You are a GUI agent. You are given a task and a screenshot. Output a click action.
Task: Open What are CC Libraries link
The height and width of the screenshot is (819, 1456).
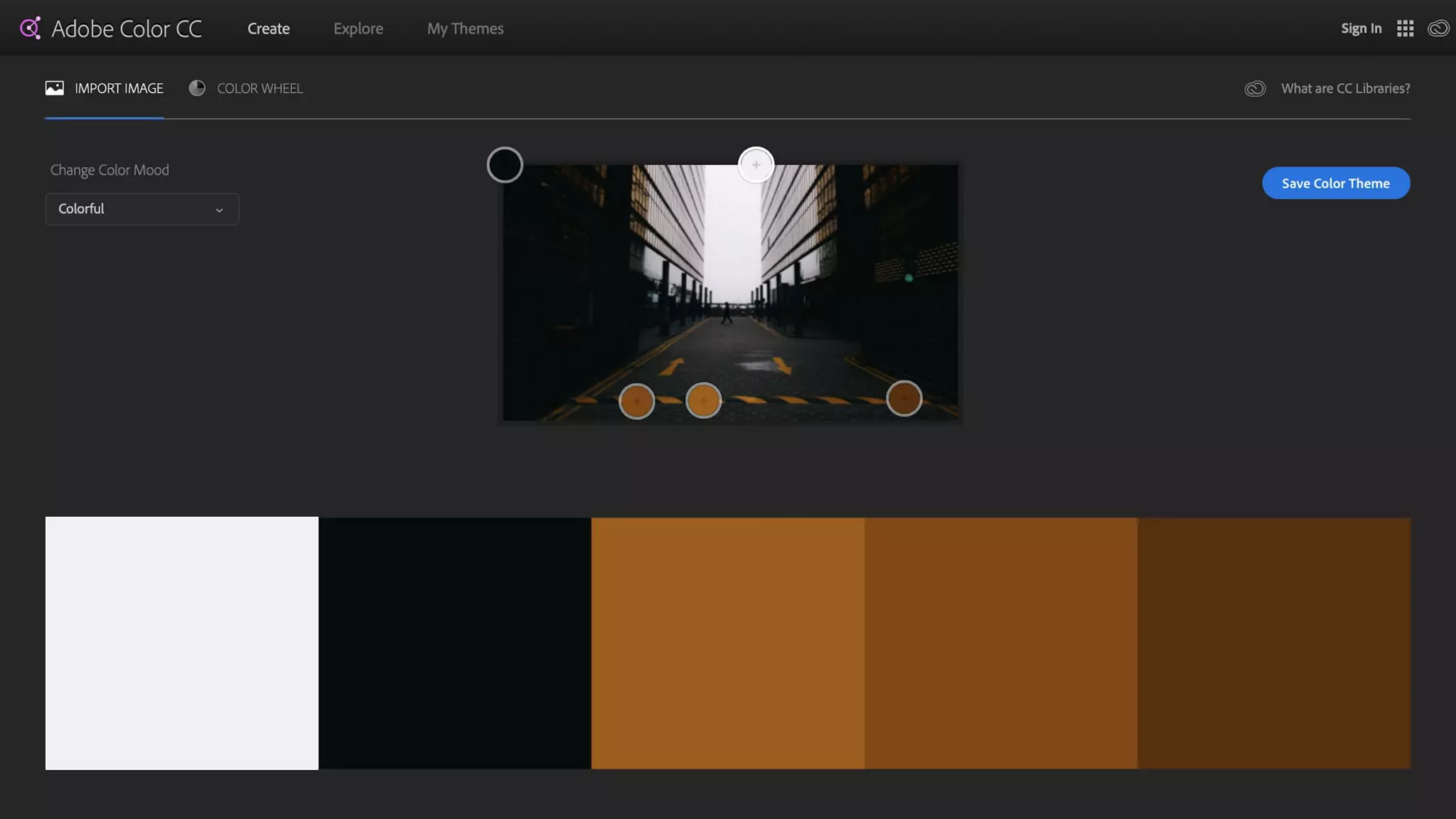[1345, 88]
